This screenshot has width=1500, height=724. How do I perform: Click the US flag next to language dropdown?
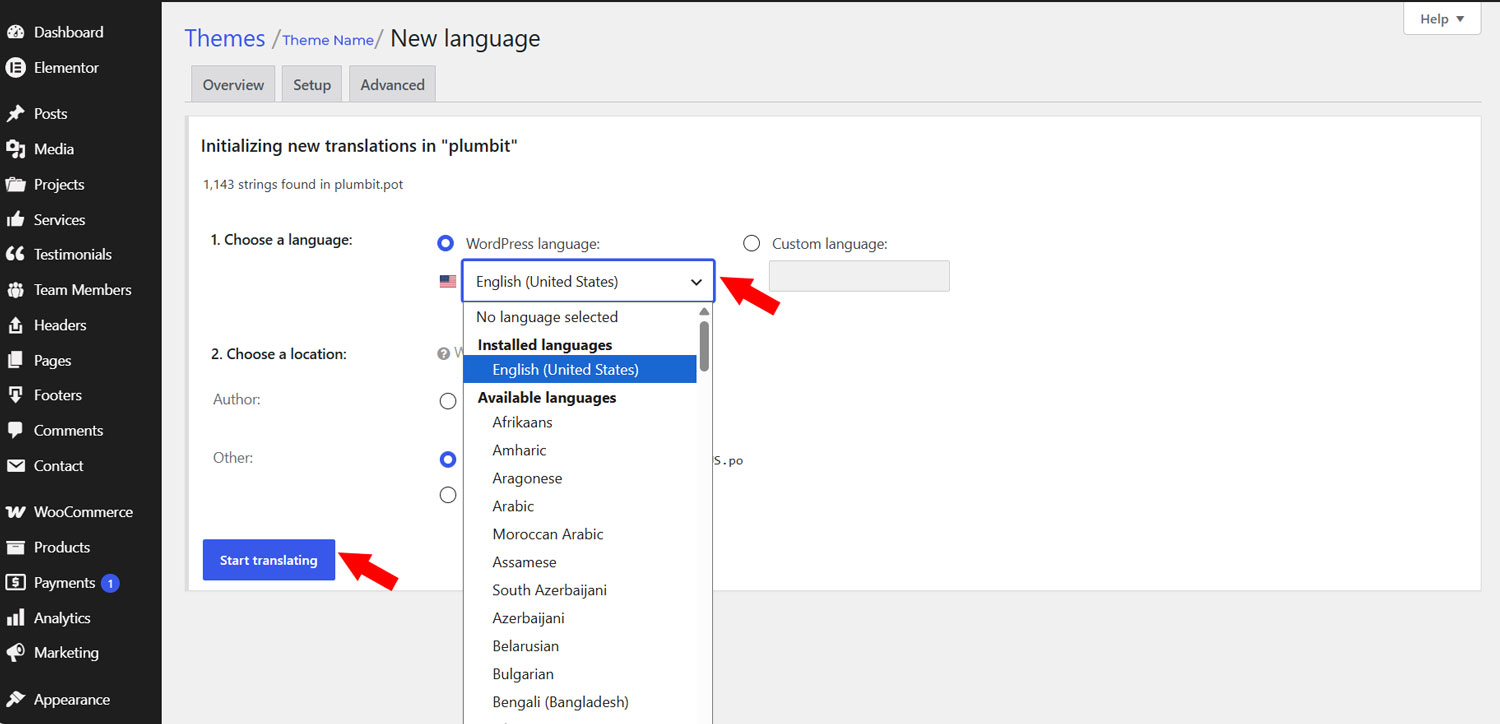pos(448,282)
